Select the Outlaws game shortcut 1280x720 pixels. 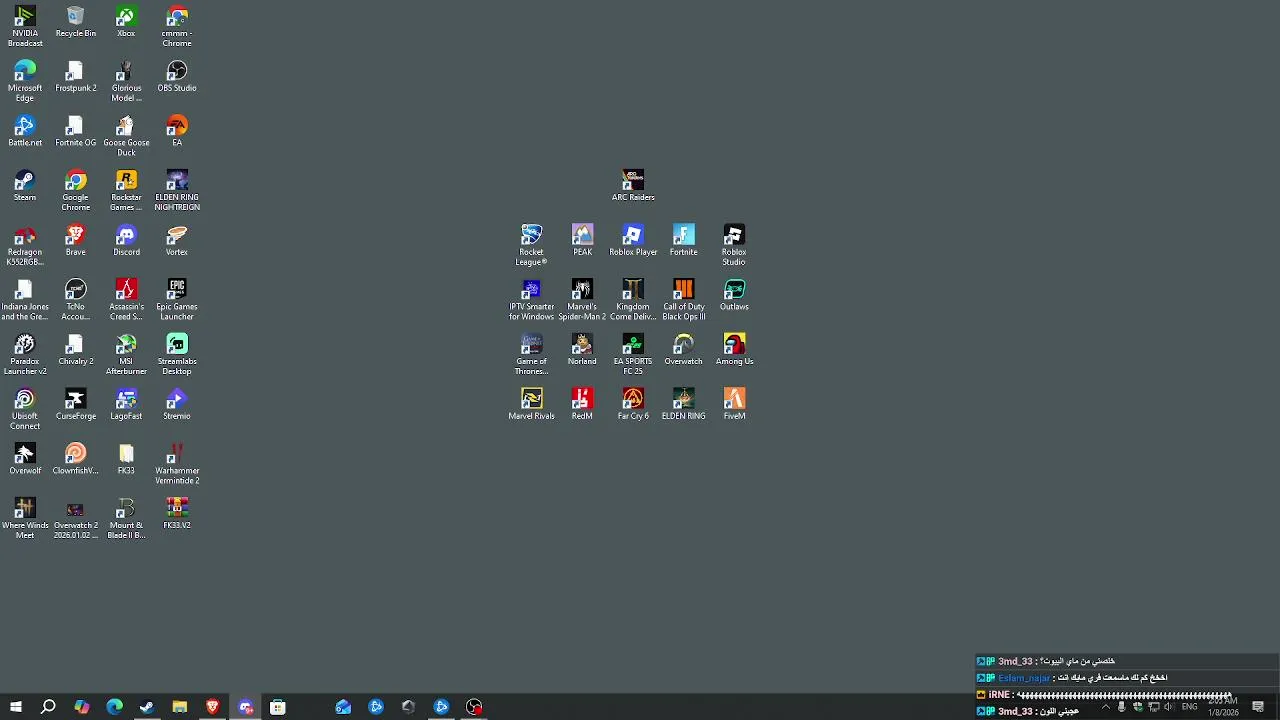734,296
